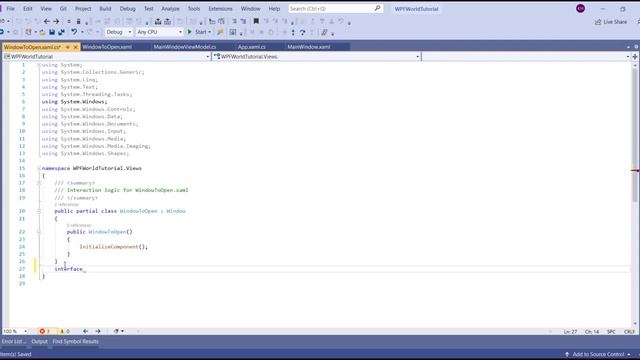Go to next issue arrow in status strip
The width and height of the screenshot is (640, 360).
pyautogui.click(x=98, y=331)
